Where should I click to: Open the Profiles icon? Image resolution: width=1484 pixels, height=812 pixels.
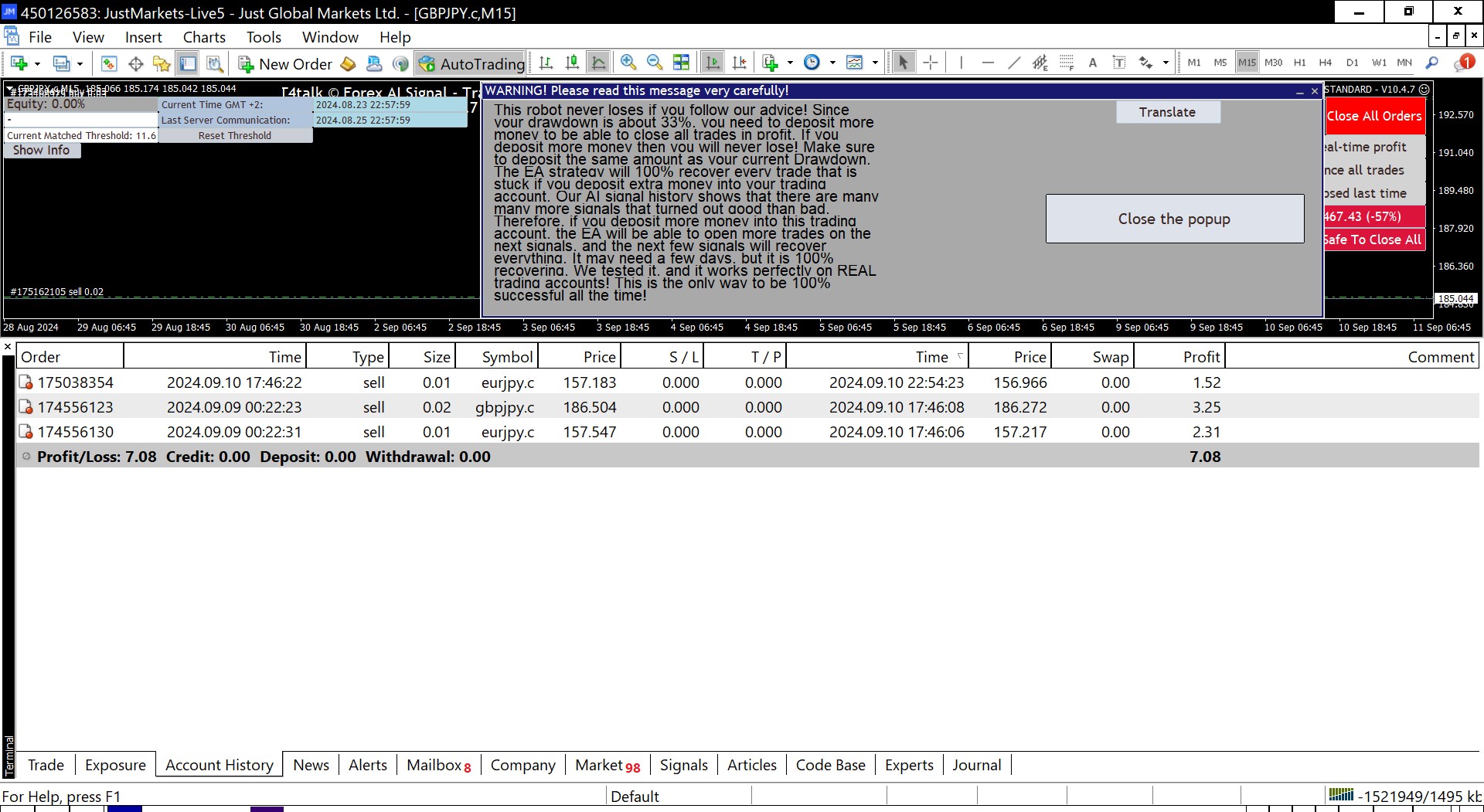pyautogui.click(x=61, y=63)
